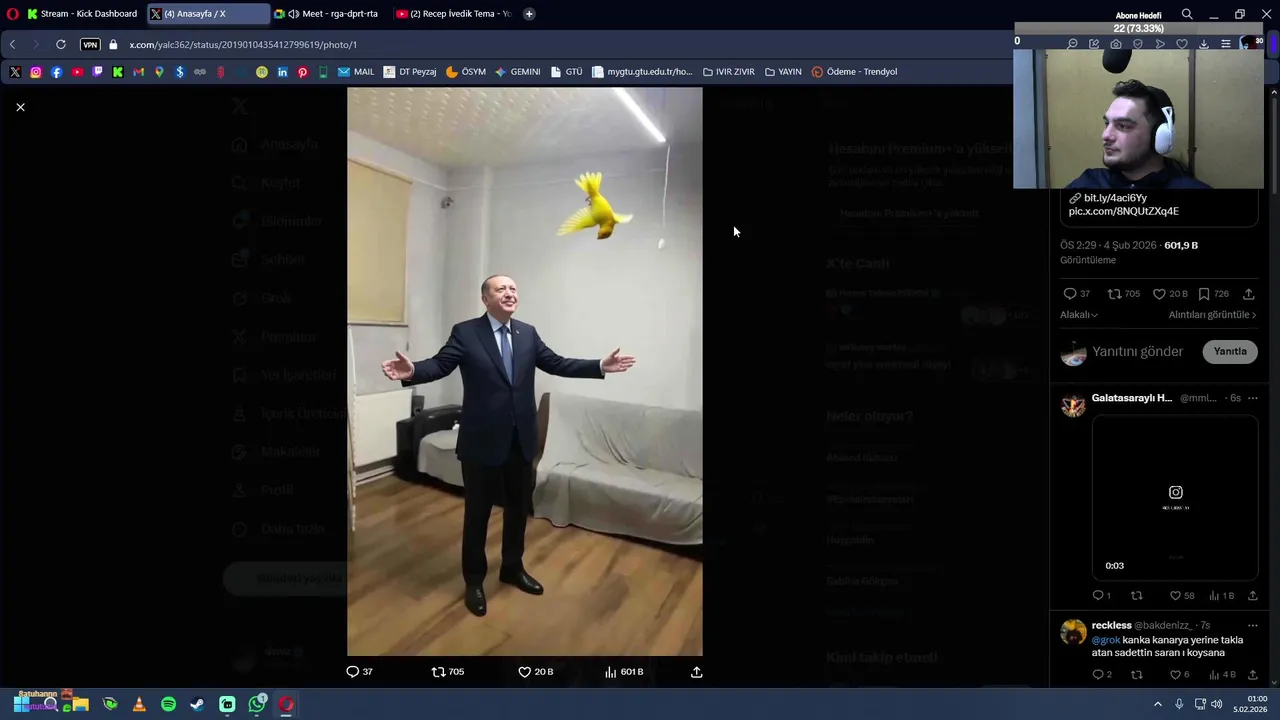This screenshot has width=1280, height=720.
Task: Show hidden system tray icons chevron
Action: (x=1158, y=704)
